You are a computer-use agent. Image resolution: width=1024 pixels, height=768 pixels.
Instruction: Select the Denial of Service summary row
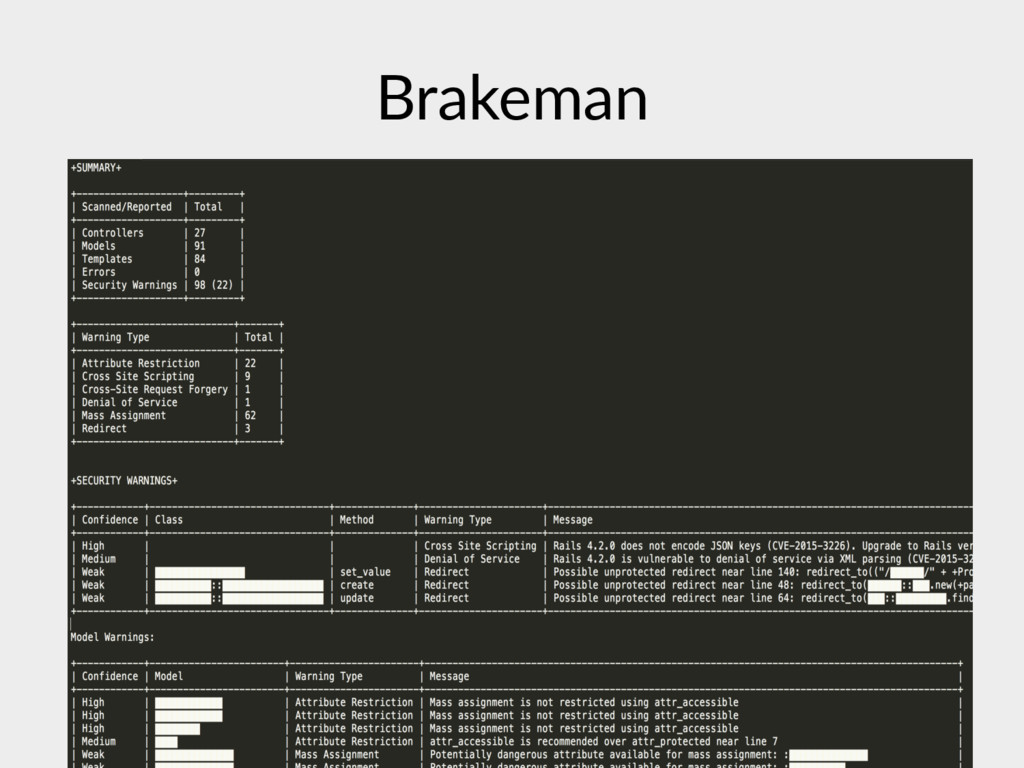tap(177, 402)
